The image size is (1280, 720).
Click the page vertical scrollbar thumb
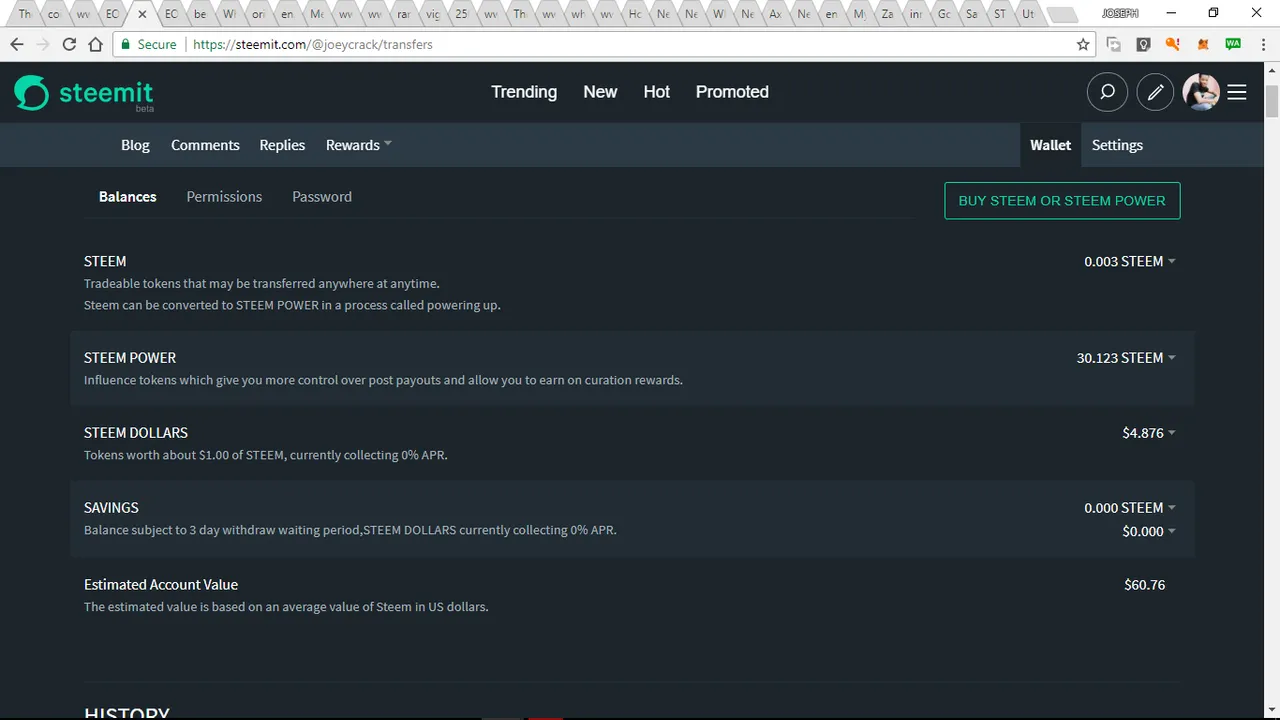click(1272, 101)
